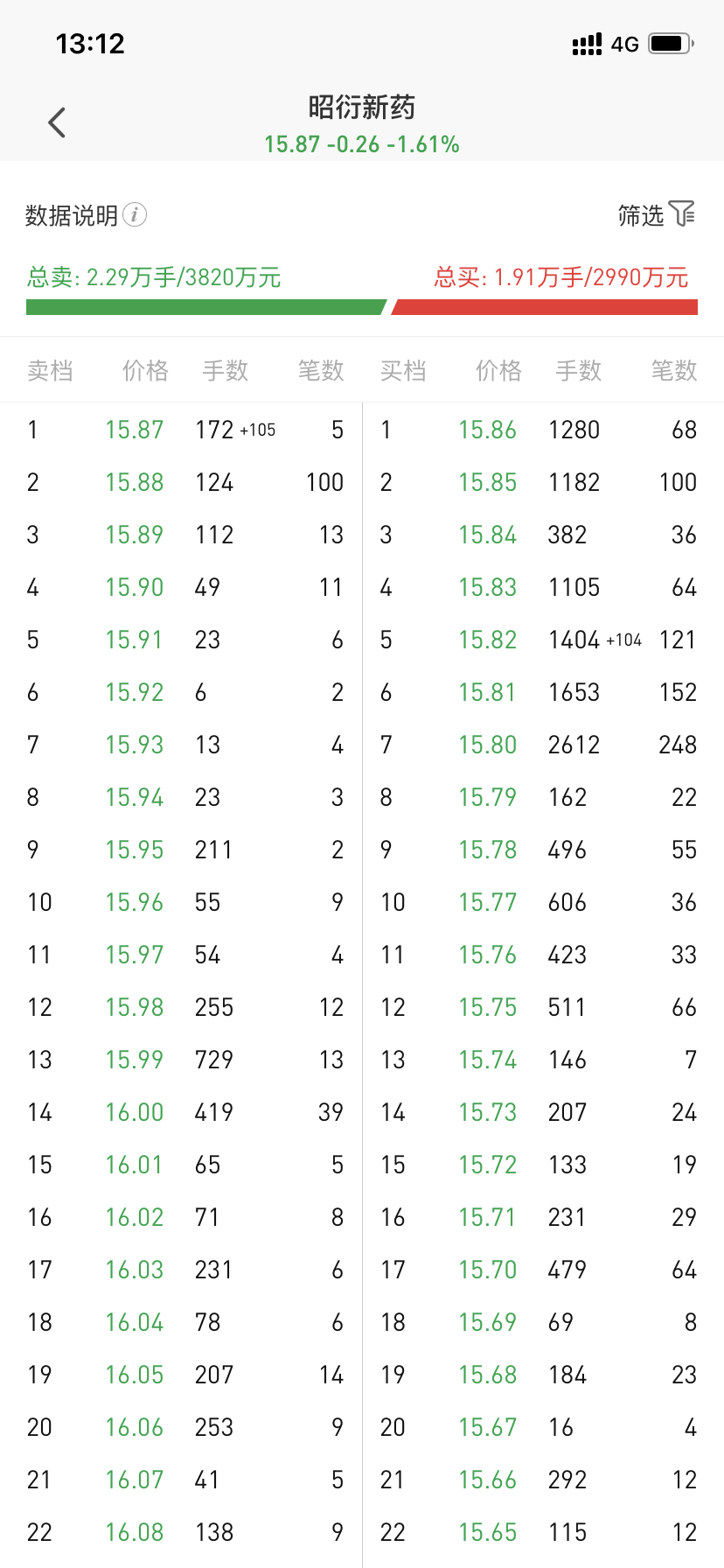Tap the green total sell bar
This screenshot has width=724, height=1568.
205,307
